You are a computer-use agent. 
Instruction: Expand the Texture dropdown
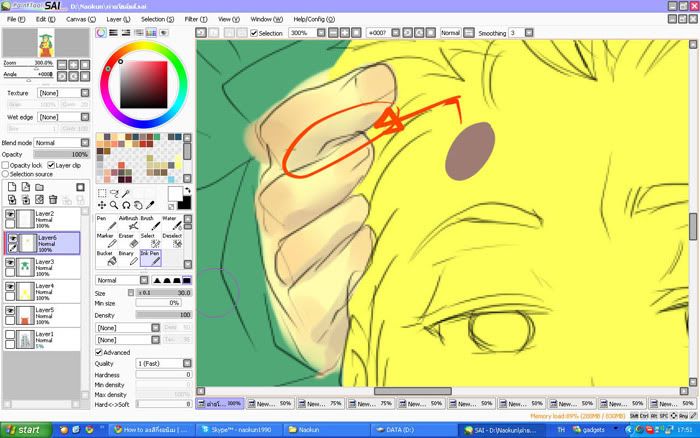tap(60, 93)
